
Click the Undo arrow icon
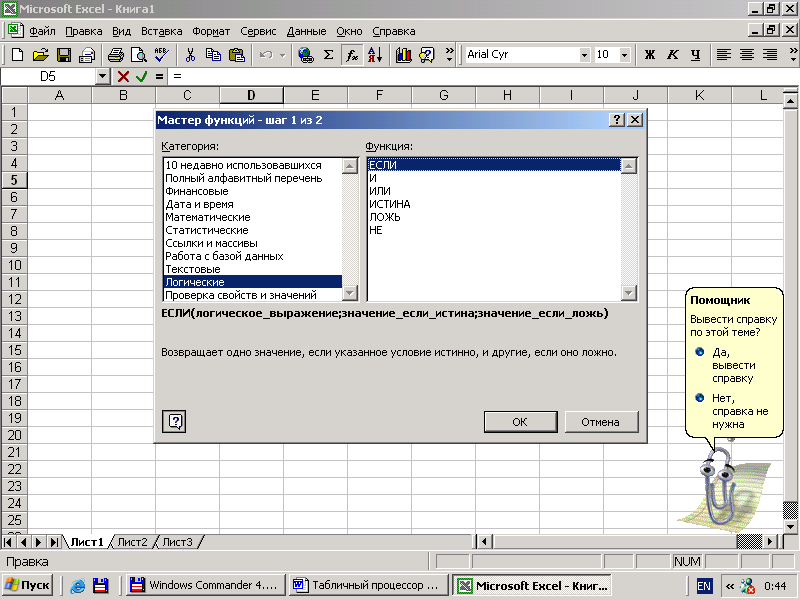266,55
